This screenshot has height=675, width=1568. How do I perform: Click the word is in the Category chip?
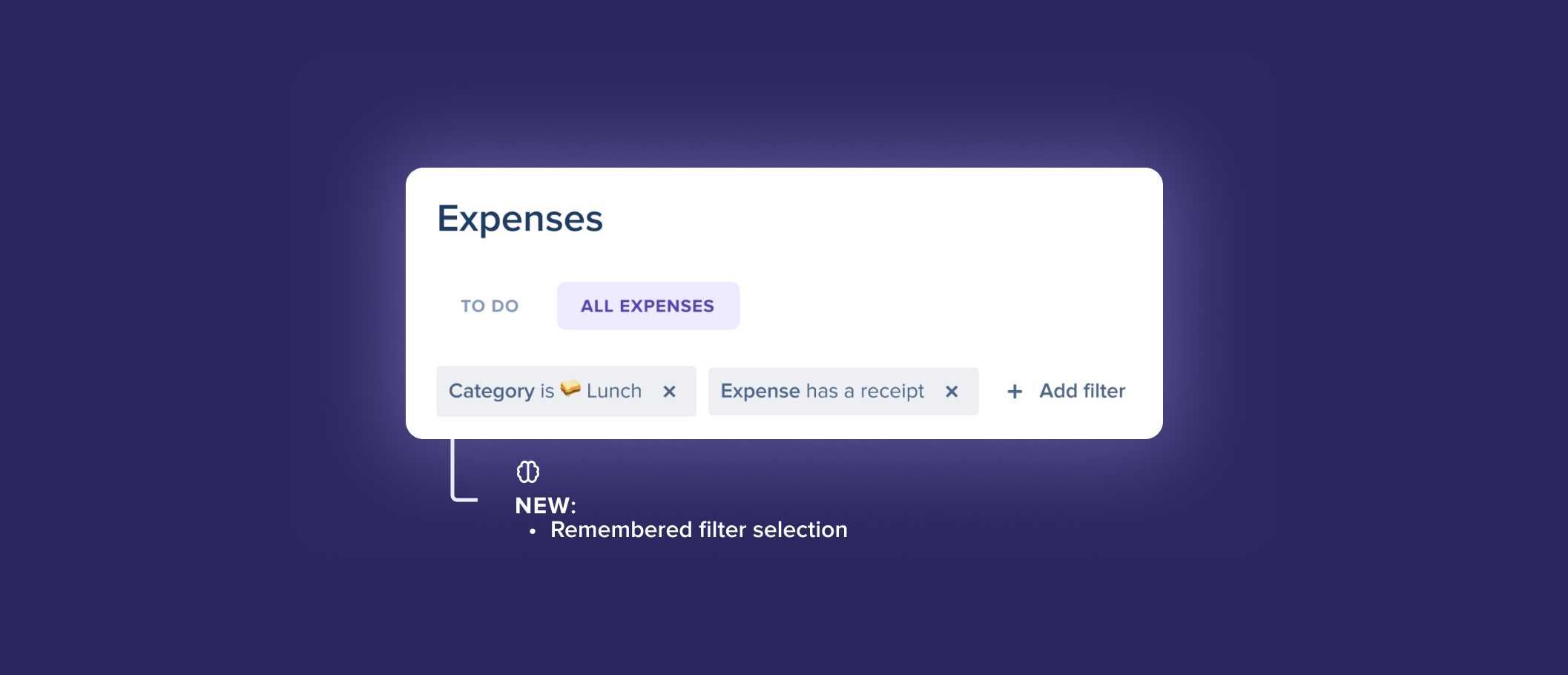tap(547, 392)
